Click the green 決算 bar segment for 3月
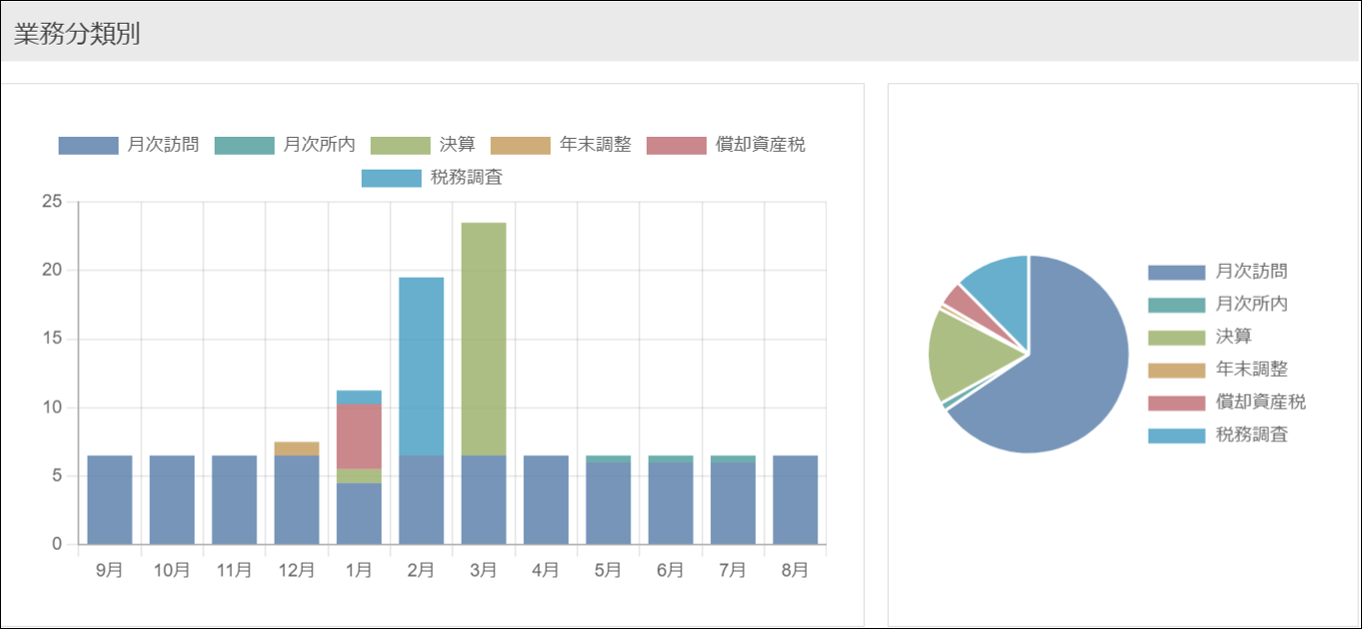1362x629 pixels. click(x=483, y=338)
